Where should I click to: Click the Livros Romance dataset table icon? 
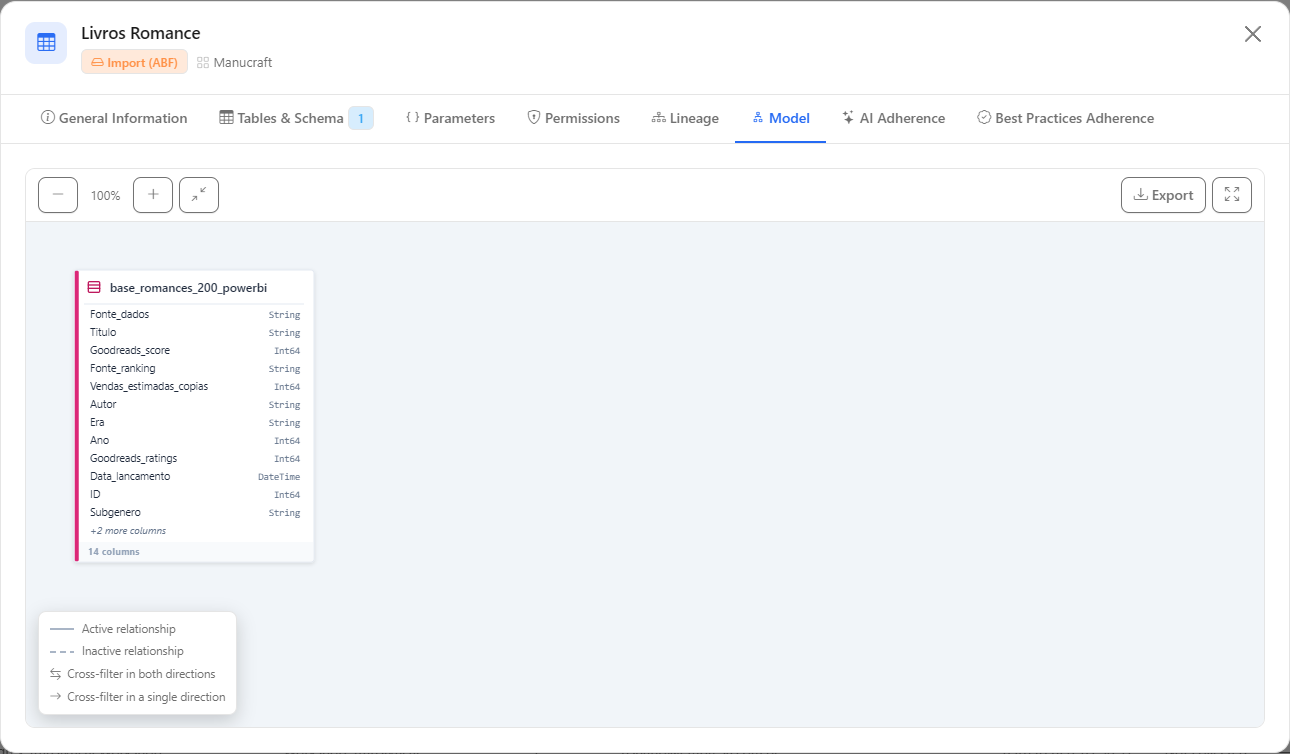point(46,43)
